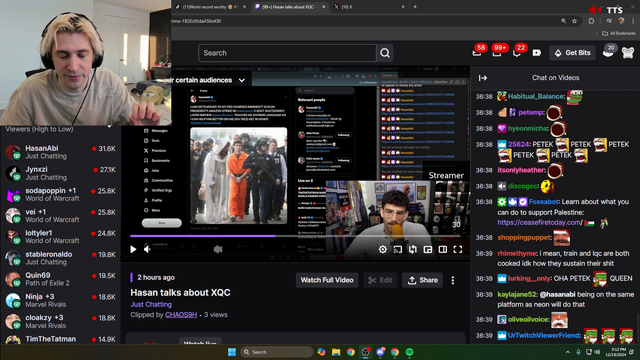640x360 pixels.
Task: Open Ninja channel in sidebar
Action: pos(60,301)
